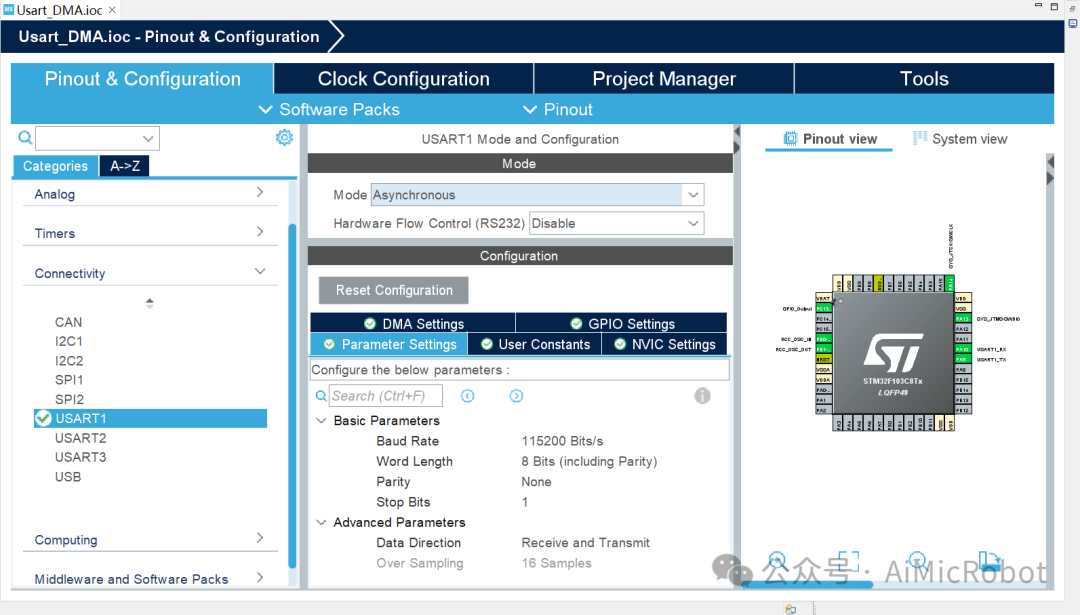Go to next search result arrow
1080x615 pixels.
point(516,396)
